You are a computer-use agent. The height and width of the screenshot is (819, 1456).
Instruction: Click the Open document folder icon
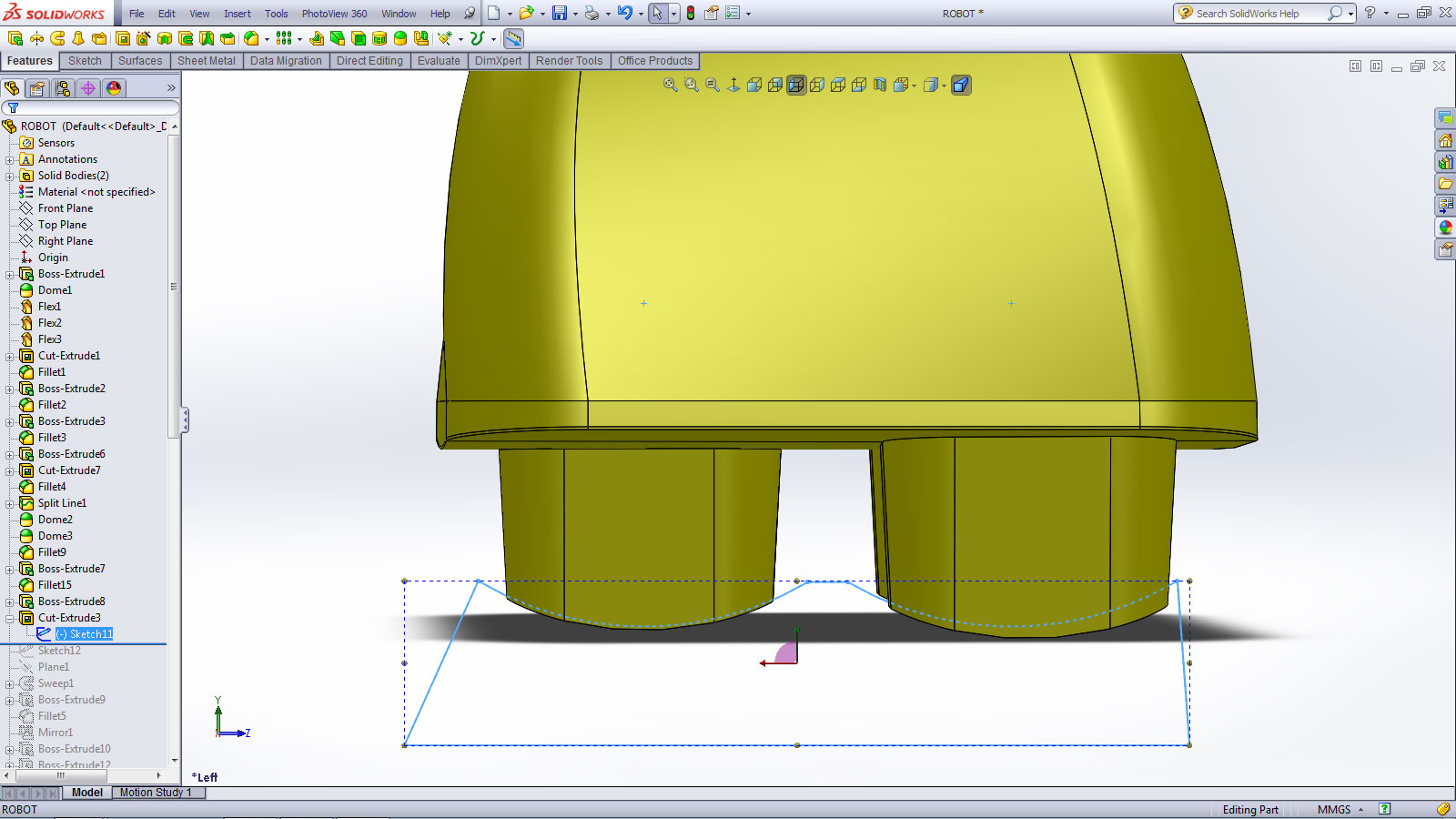pos(526,13)
